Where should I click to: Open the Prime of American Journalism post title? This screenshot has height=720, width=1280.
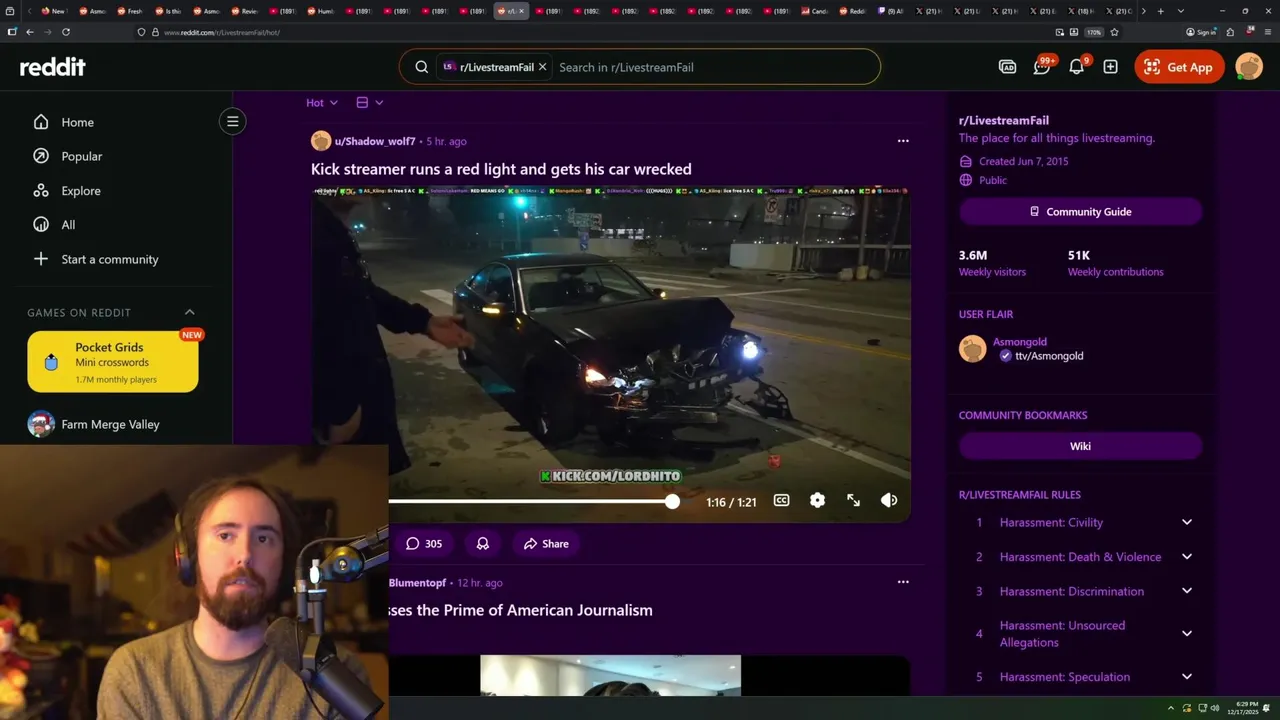(x=520, y=610)
